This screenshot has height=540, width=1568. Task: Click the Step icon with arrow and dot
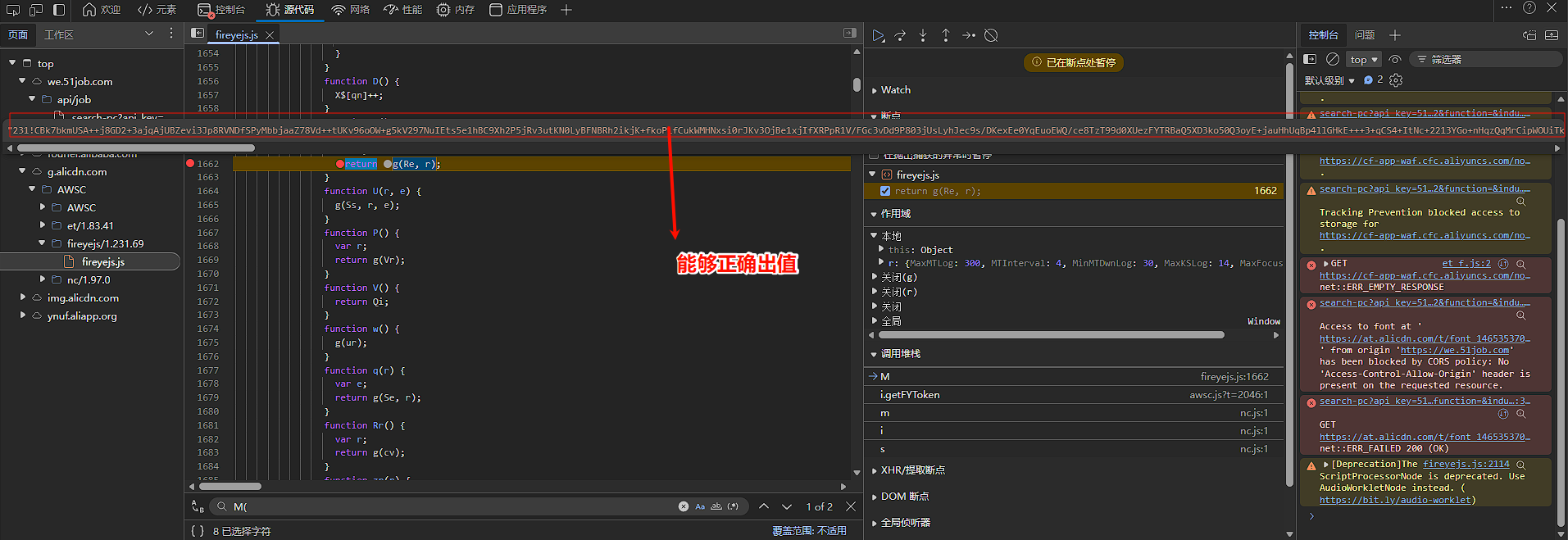(x=969, y=35)
